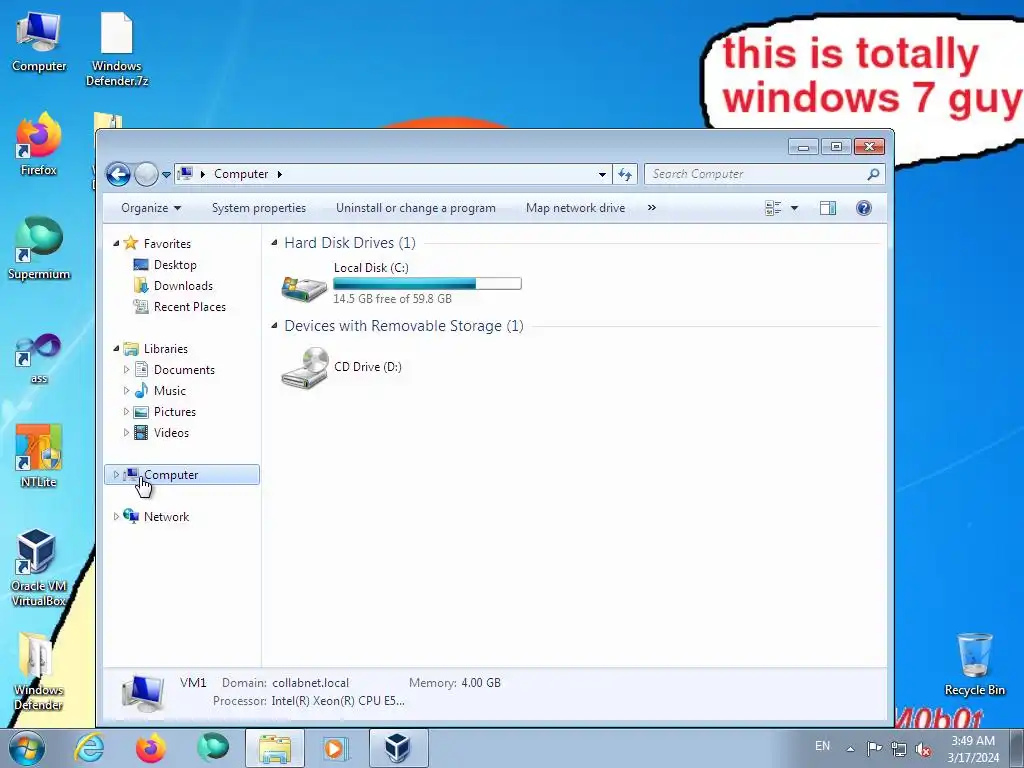Image resolution: width=1024 pixels, height=768 pixels.
Task: Launch Firefox from the taskbar
Action: 151,748
